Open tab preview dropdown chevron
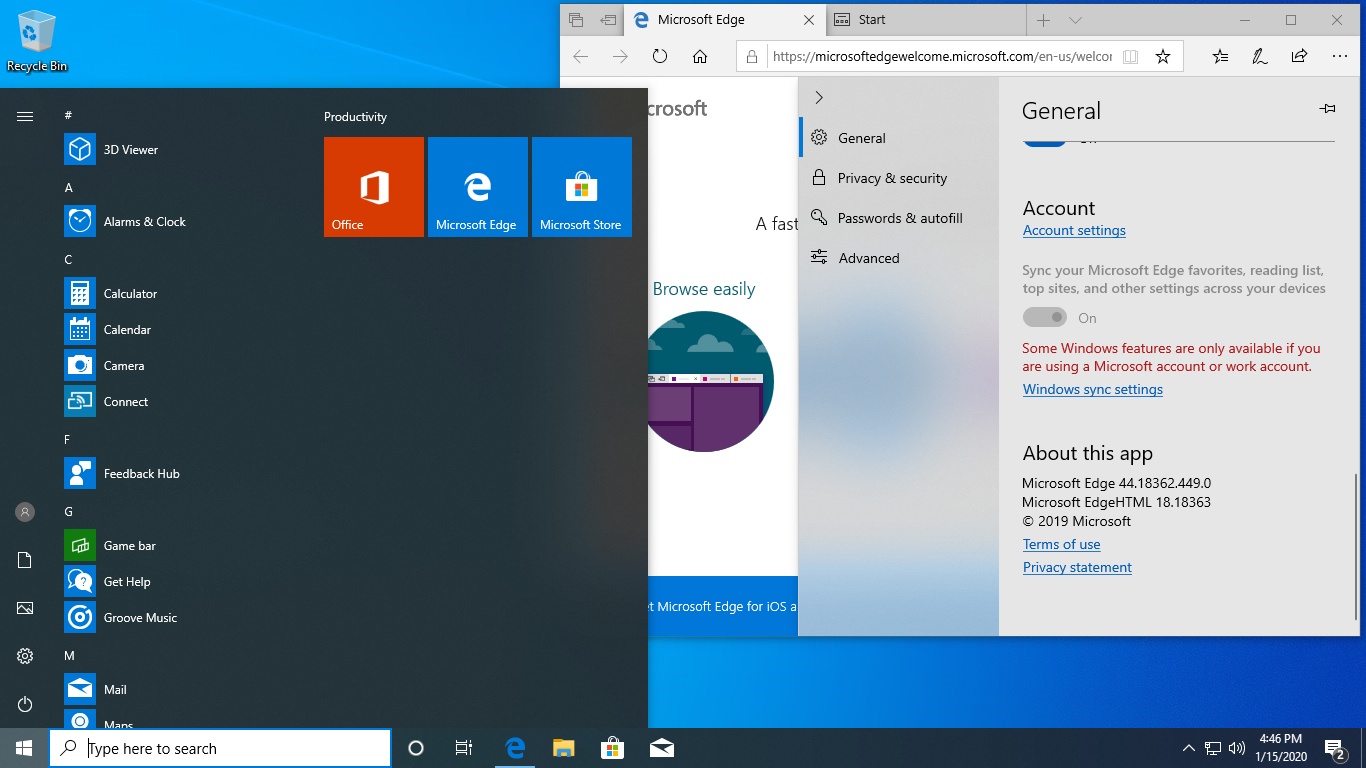1366x768 pixels. coord(1075,20)
